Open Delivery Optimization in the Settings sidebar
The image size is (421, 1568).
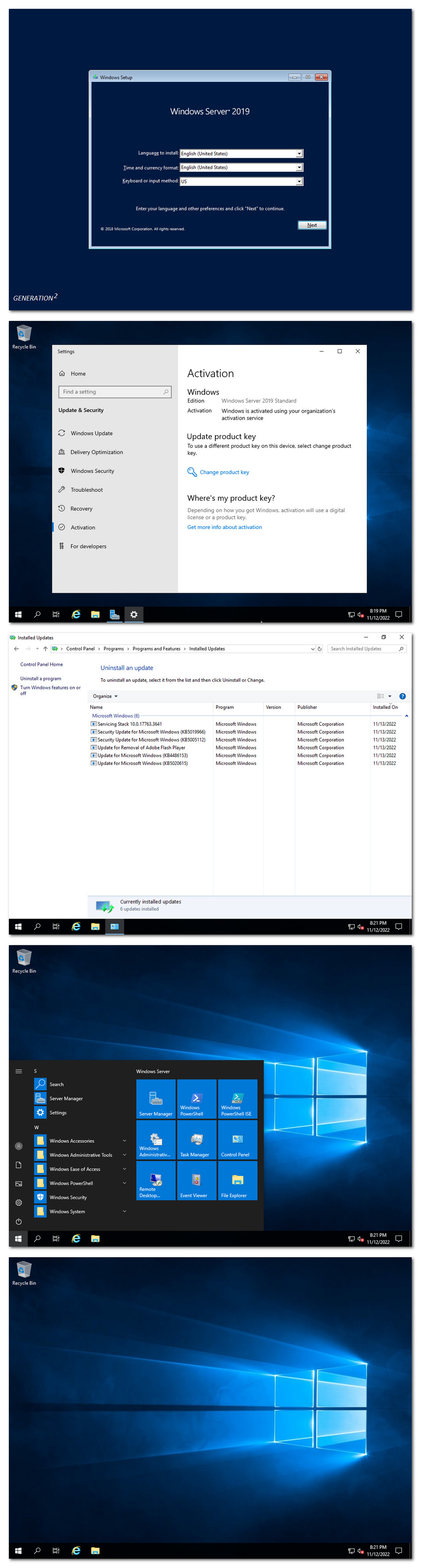[x=96, y=452]
